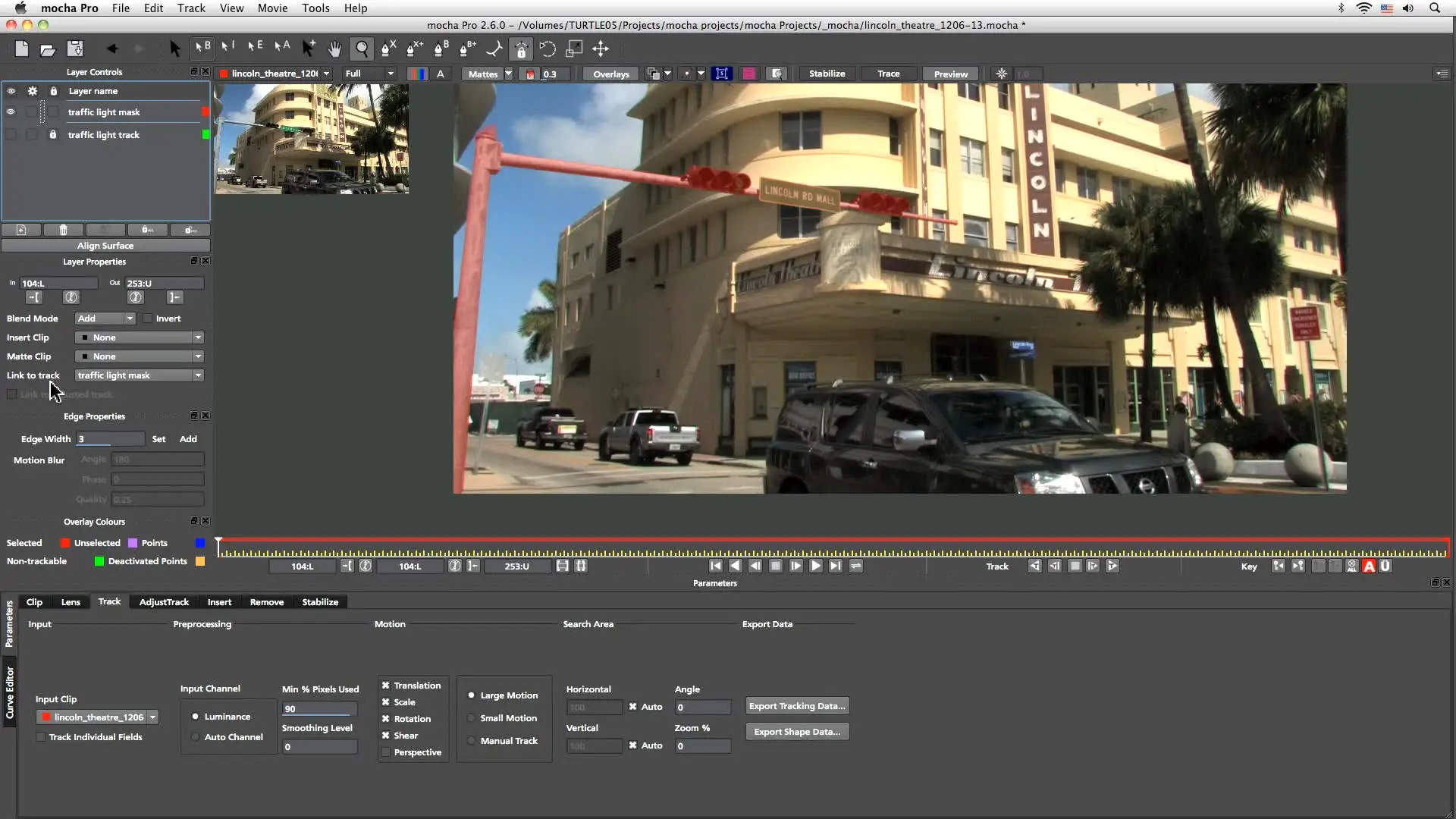Activate the Zoom magnifier tool
The image size is (1456, 819).
point(362,49)
